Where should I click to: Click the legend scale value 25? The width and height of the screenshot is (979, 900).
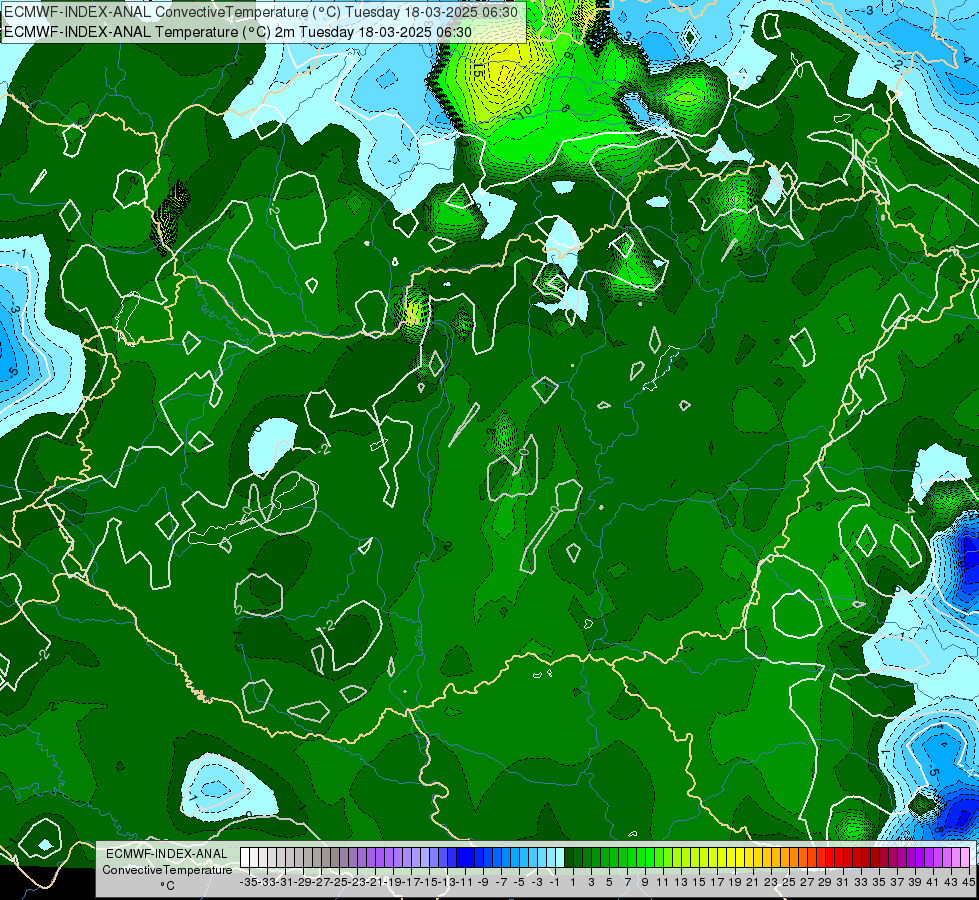pos(789,882)
